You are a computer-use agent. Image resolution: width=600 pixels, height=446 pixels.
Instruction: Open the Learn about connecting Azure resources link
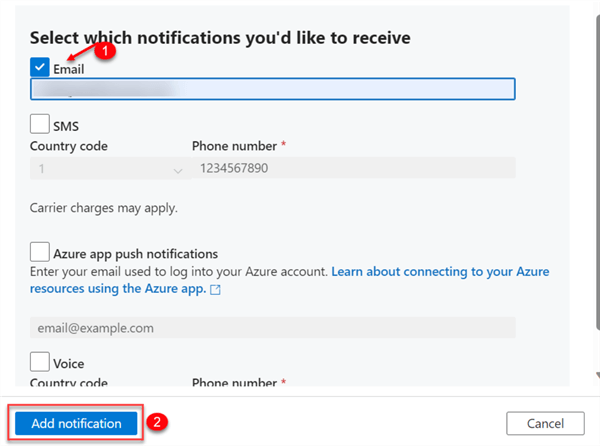point(440,272)
